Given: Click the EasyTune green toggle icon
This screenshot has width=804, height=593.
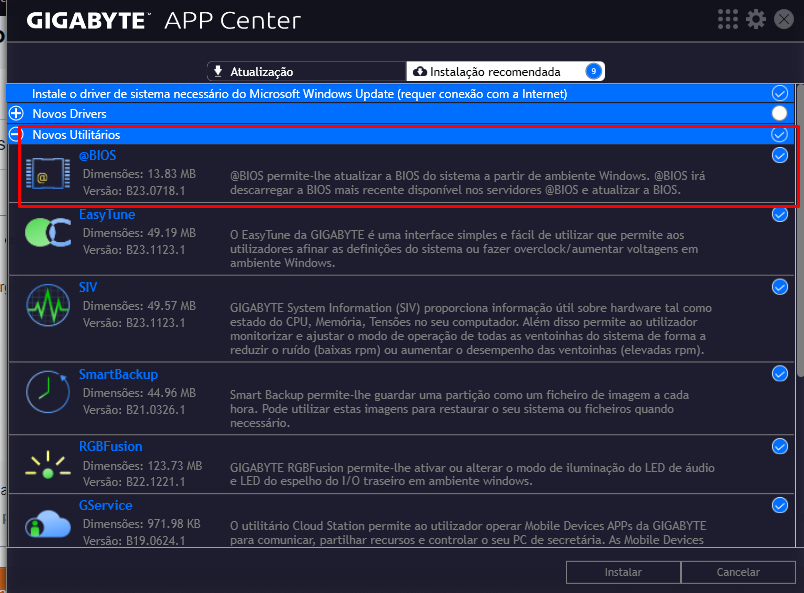Looking at the screenshot, I should click(48, 232).
